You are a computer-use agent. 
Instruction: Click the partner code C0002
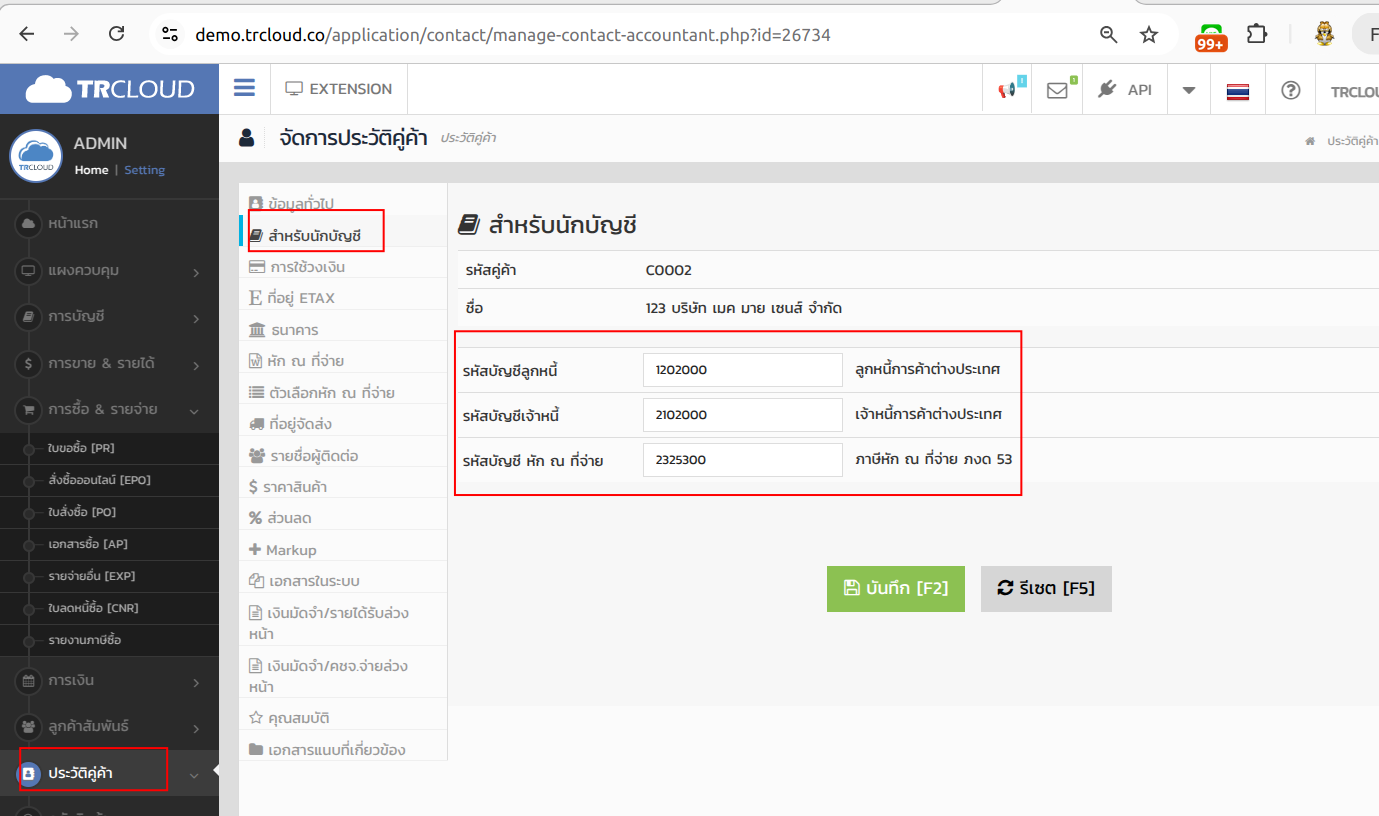click(x=669, y=270)
